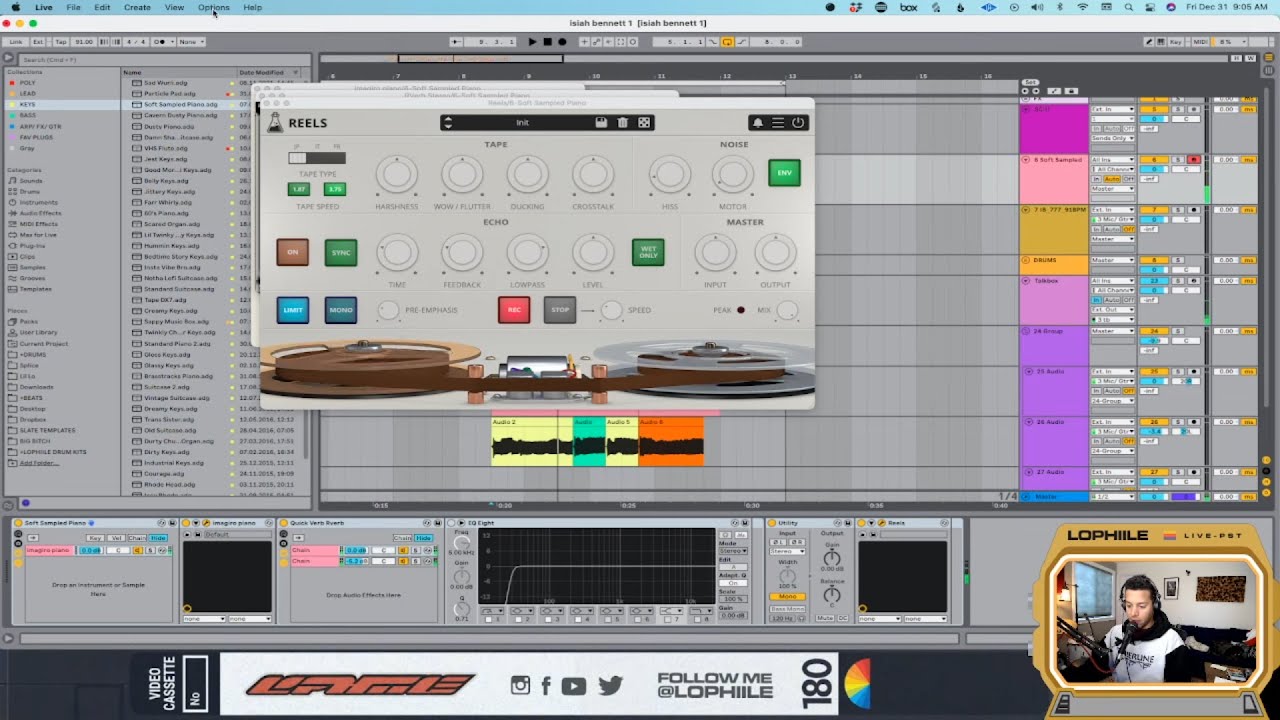Click the Instagram icon in banner
This screenshot has height=720, width=1280.
click(520, 685)
